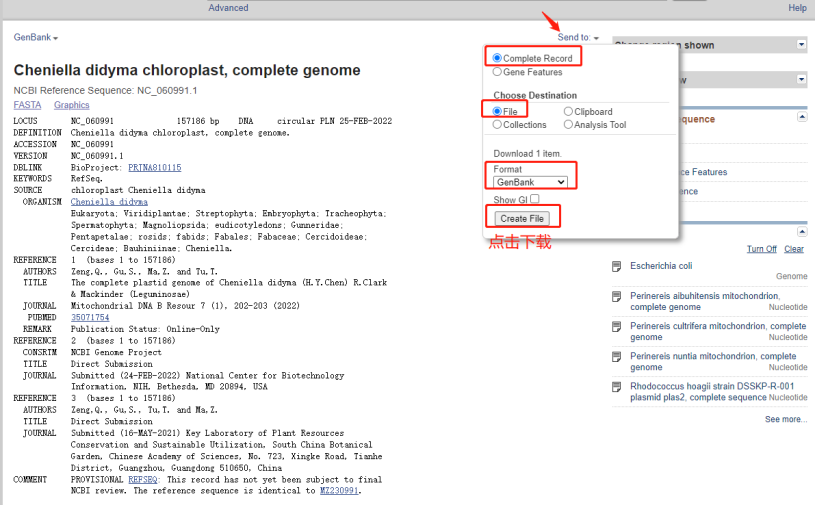
Task: Clear recent activity list
Action: pyautogui.click(x=794, y=249)
